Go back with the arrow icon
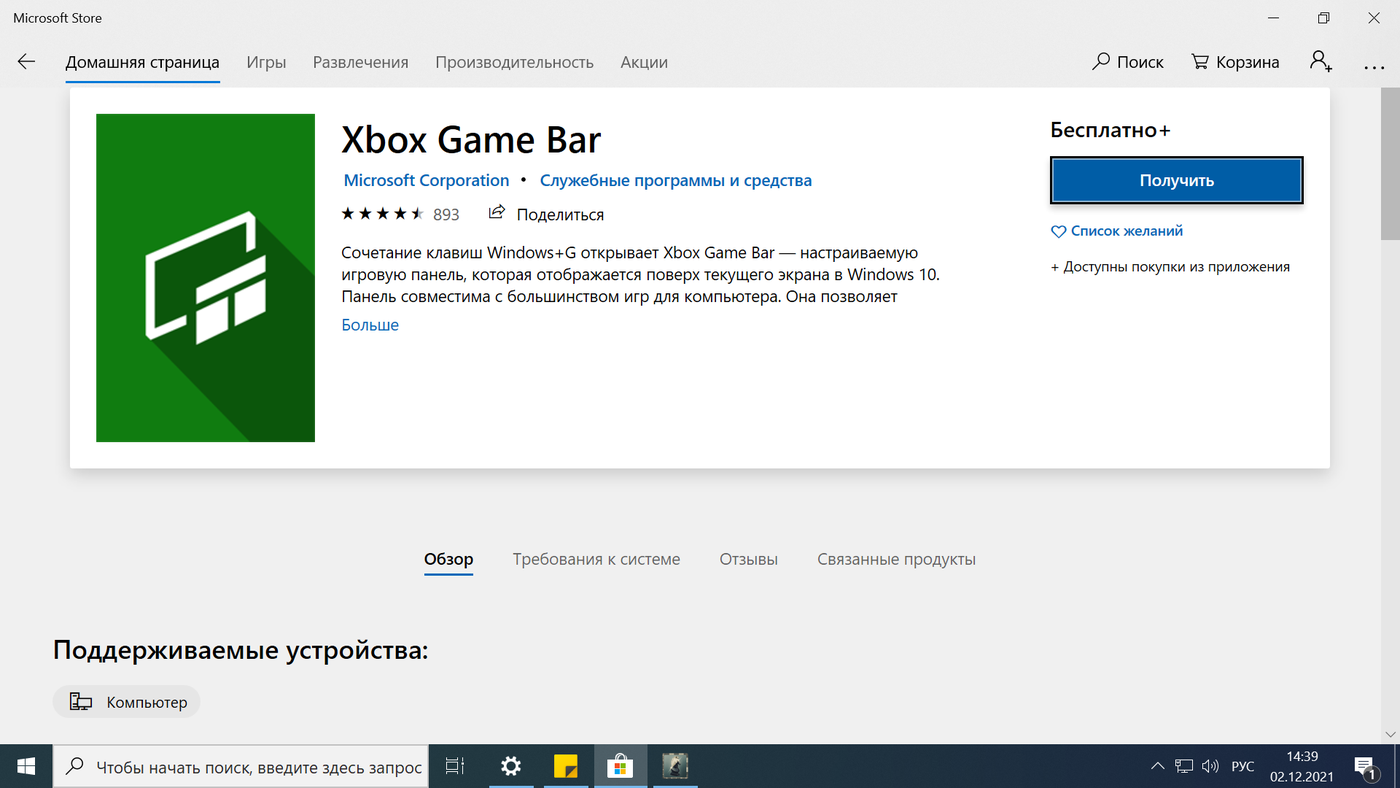This screenshot has height=788, width=1400. click(x=26, y=62)
